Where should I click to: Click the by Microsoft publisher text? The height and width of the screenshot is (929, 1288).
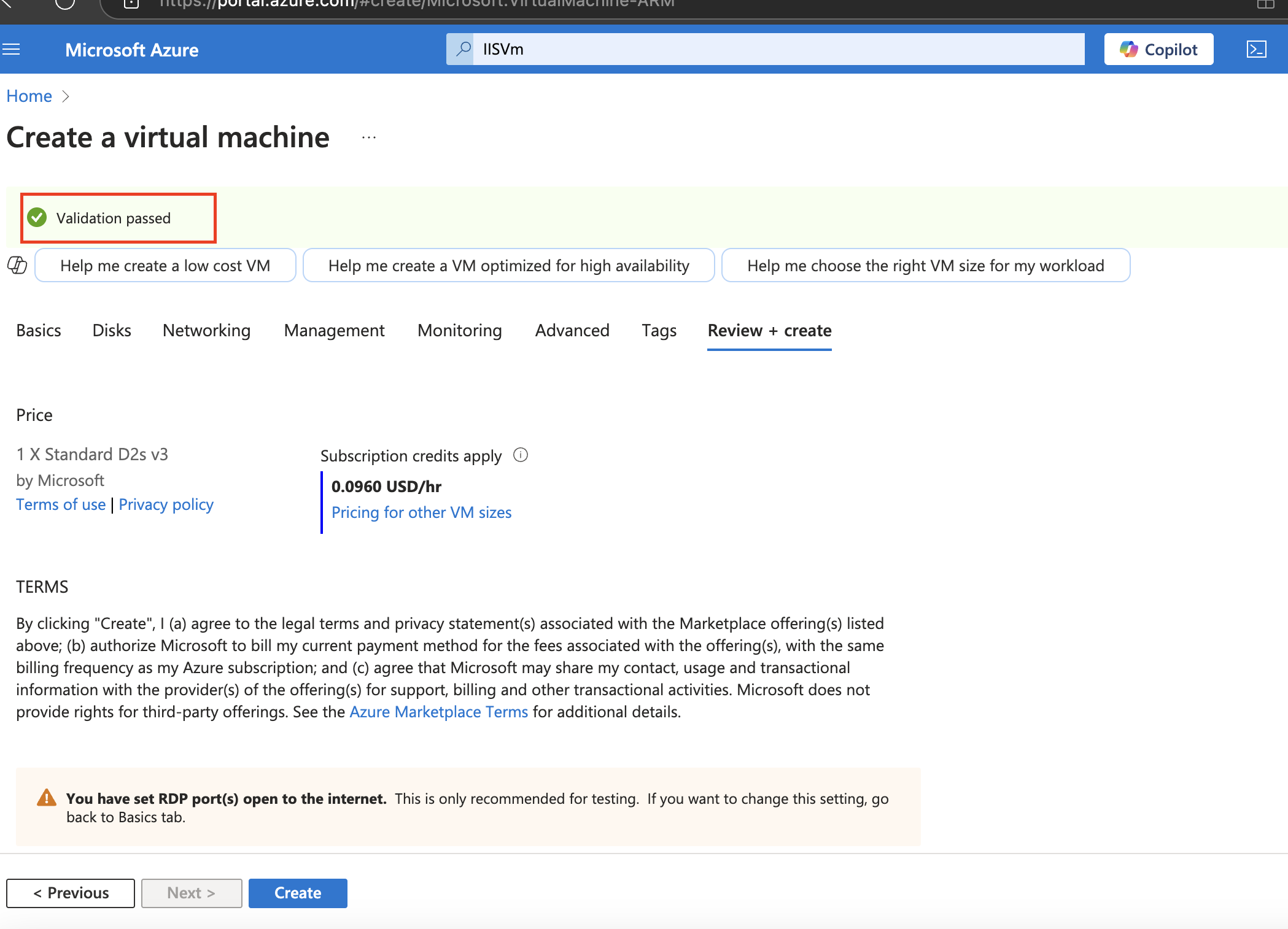[60, 480]
